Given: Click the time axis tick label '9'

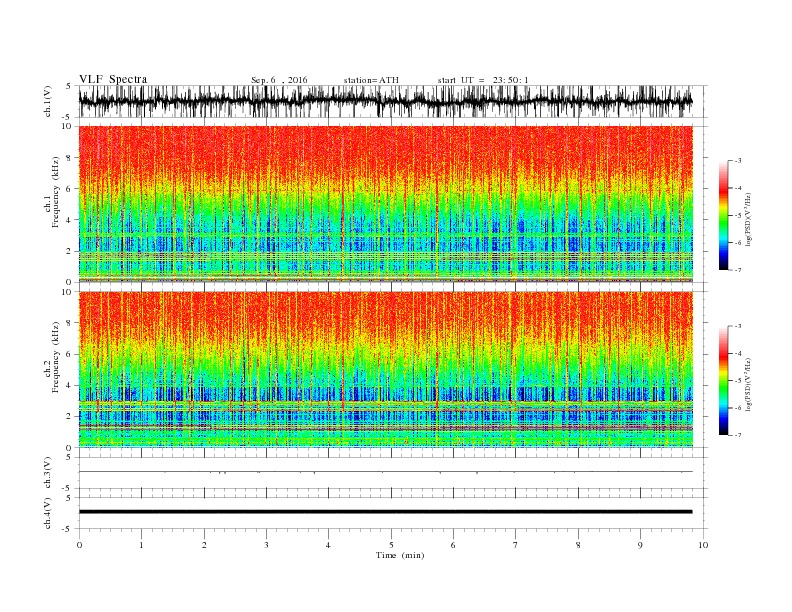Looking at the screenshot, I should pos(640,545).
